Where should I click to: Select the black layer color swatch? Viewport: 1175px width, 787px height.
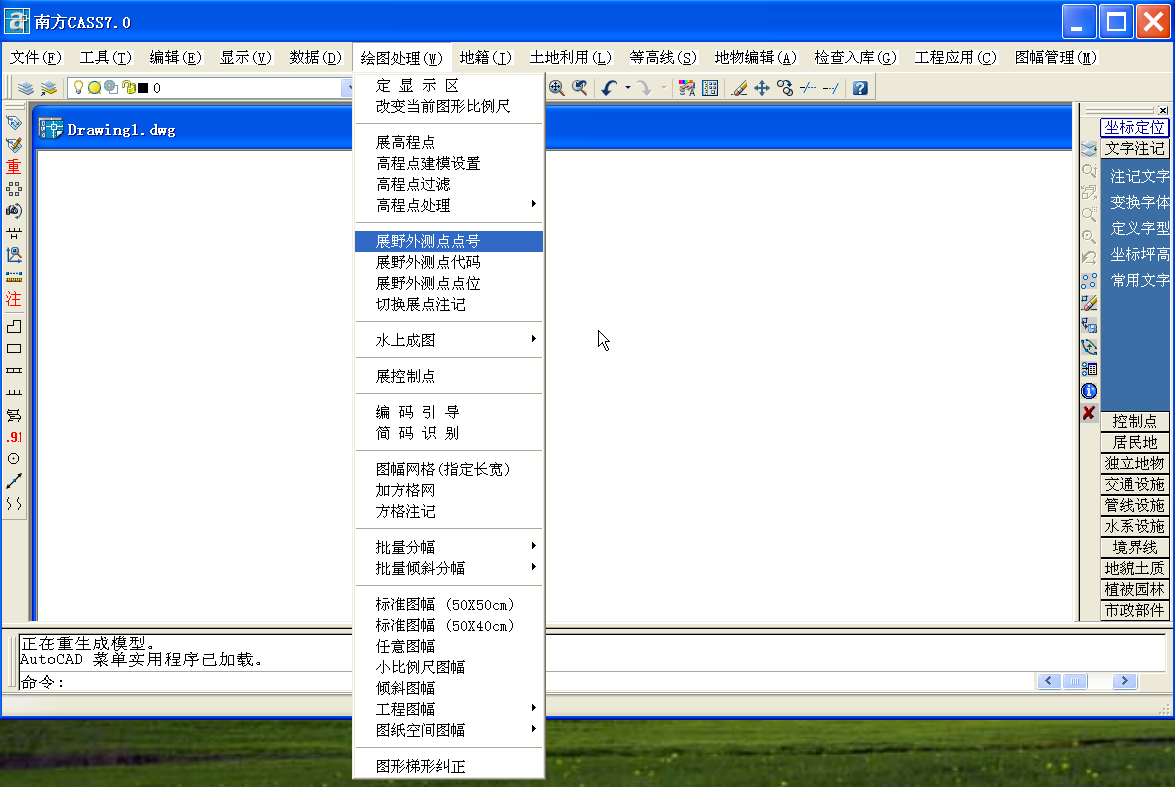point(142,88)
